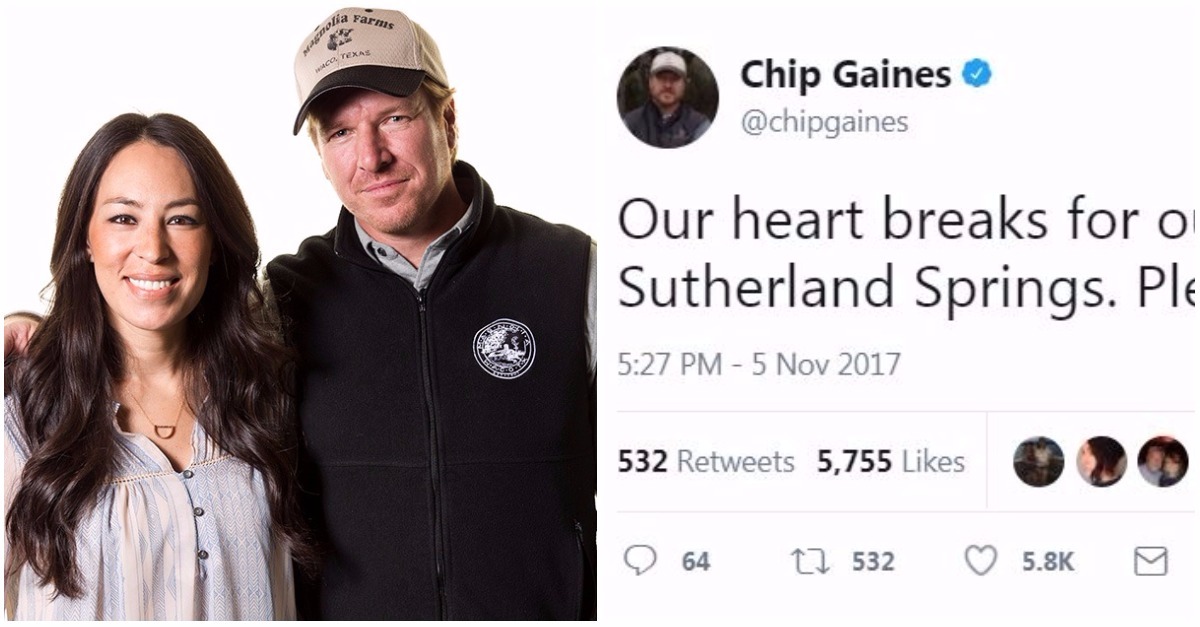Click the 532 count beside retweet icon
1200x627 pixels.
(872, 562)
